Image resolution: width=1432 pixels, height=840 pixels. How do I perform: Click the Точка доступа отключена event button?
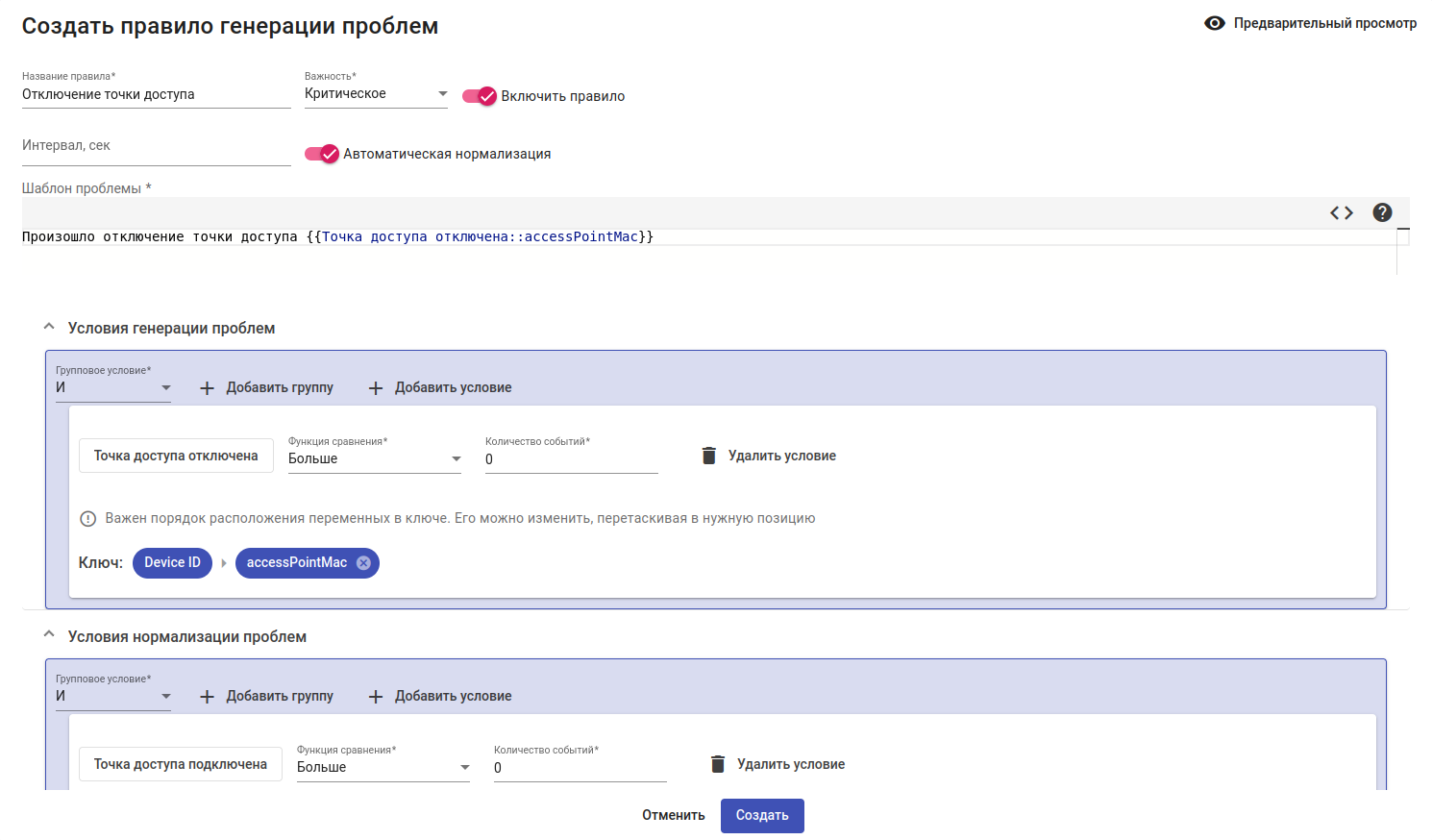point(176,456)
